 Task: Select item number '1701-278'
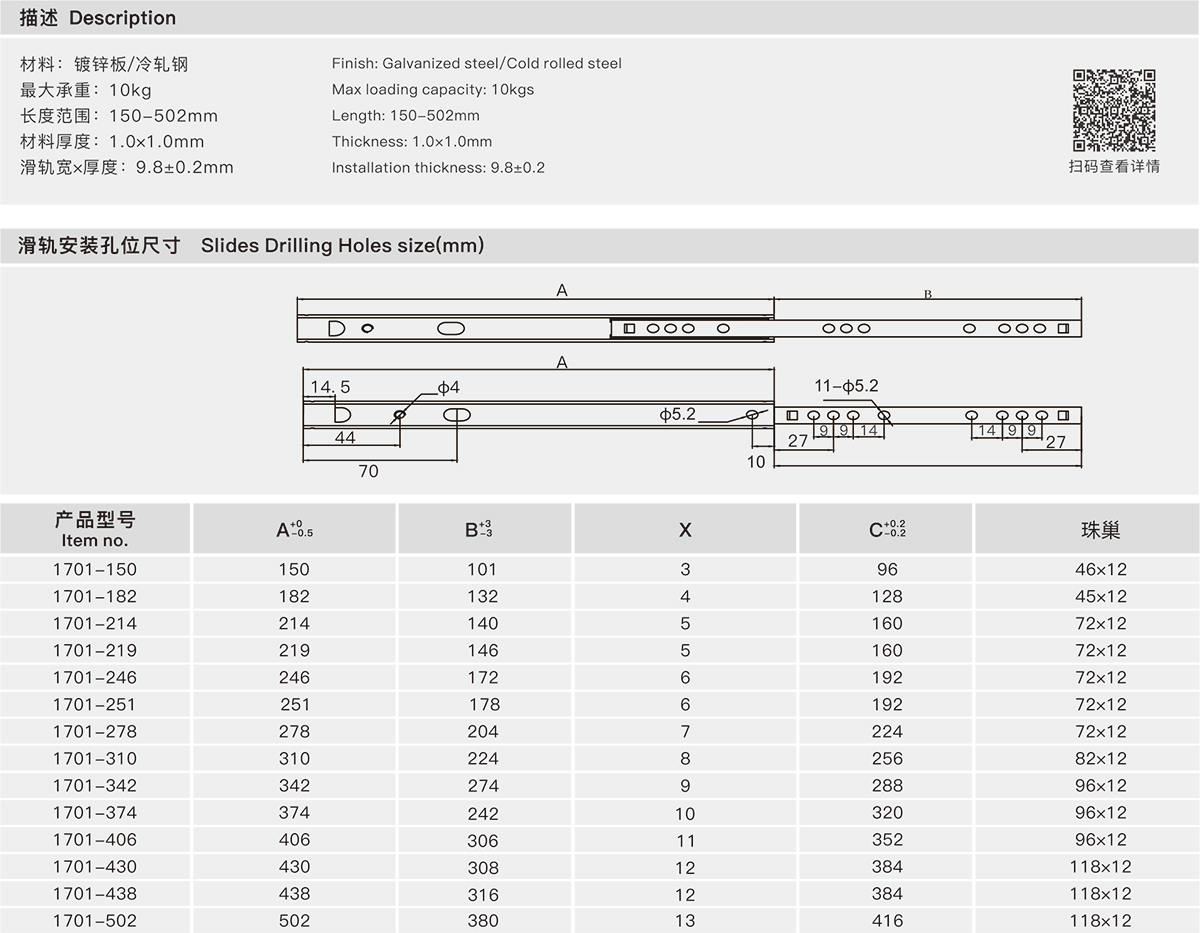pyautogui.click(x=95, y=731)
